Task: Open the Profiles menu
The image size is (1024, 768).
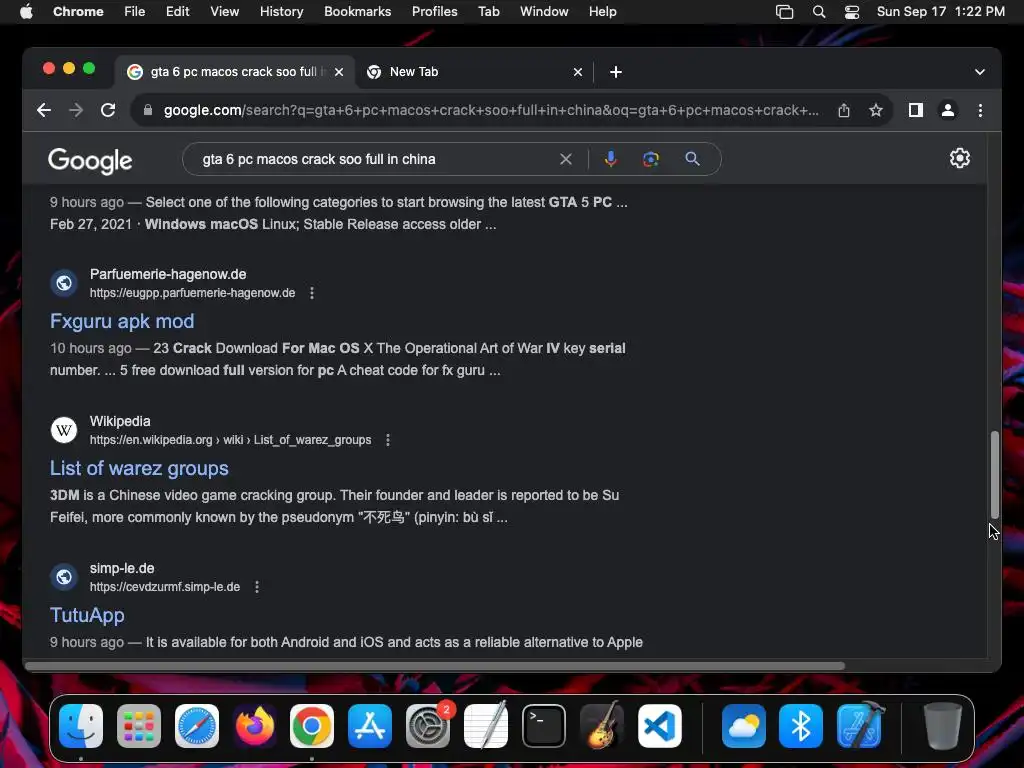Action: tap(434, 12)
